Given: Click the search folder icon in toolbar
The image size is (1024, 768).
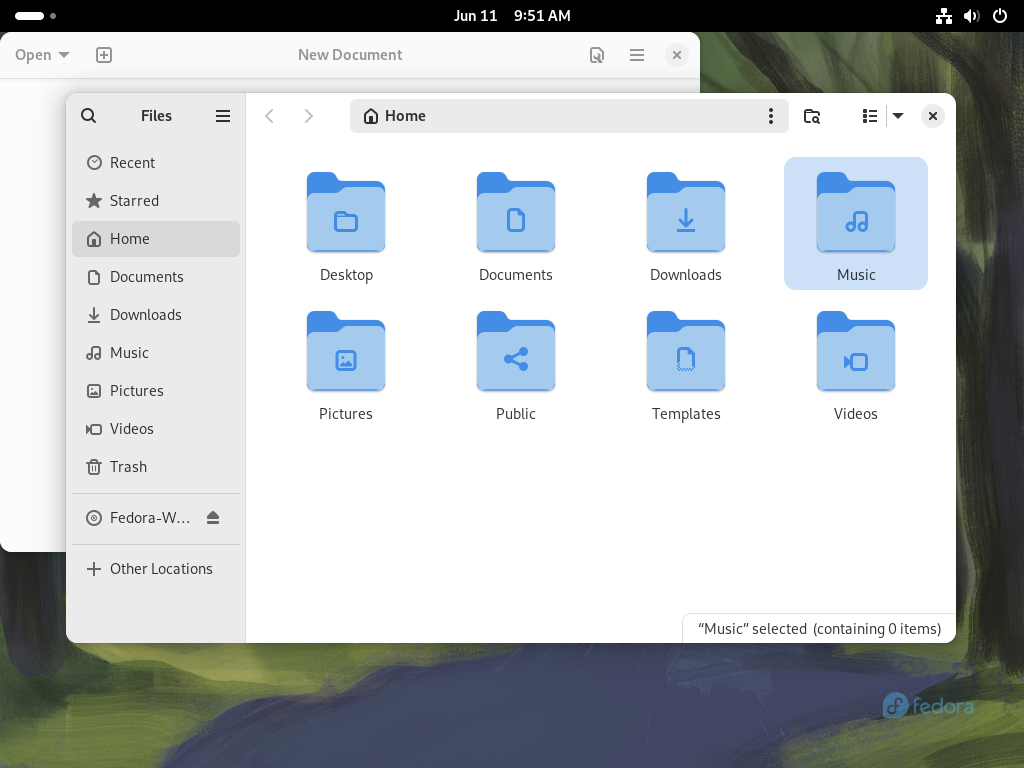Looking at the screenshot, I should (812, 116).
